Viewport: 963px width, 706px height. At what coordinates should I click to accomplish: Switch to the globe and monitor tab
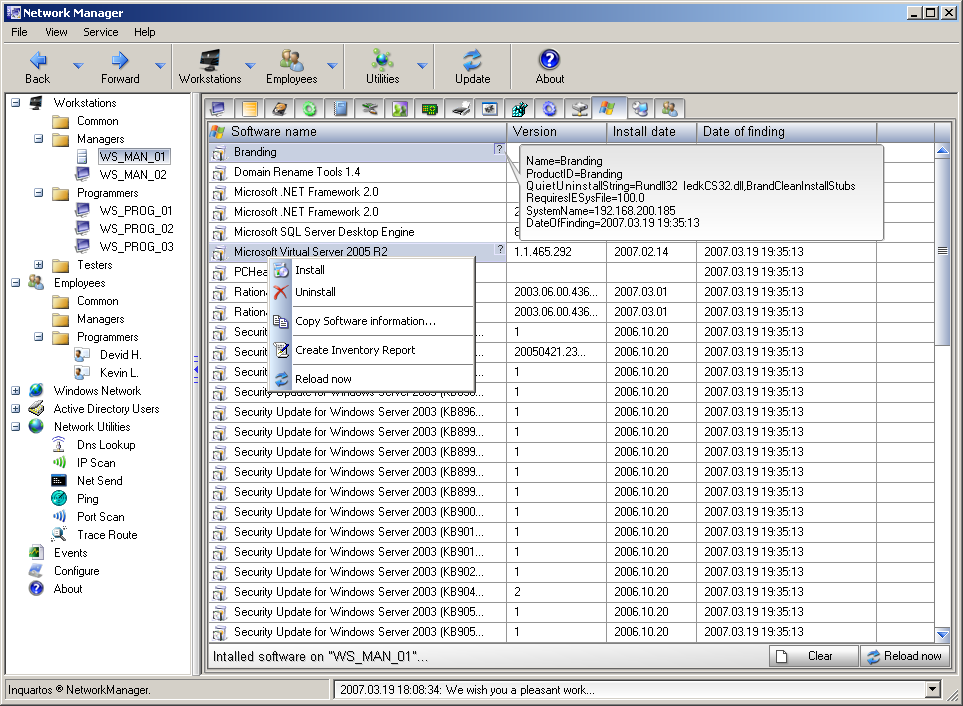640,109
